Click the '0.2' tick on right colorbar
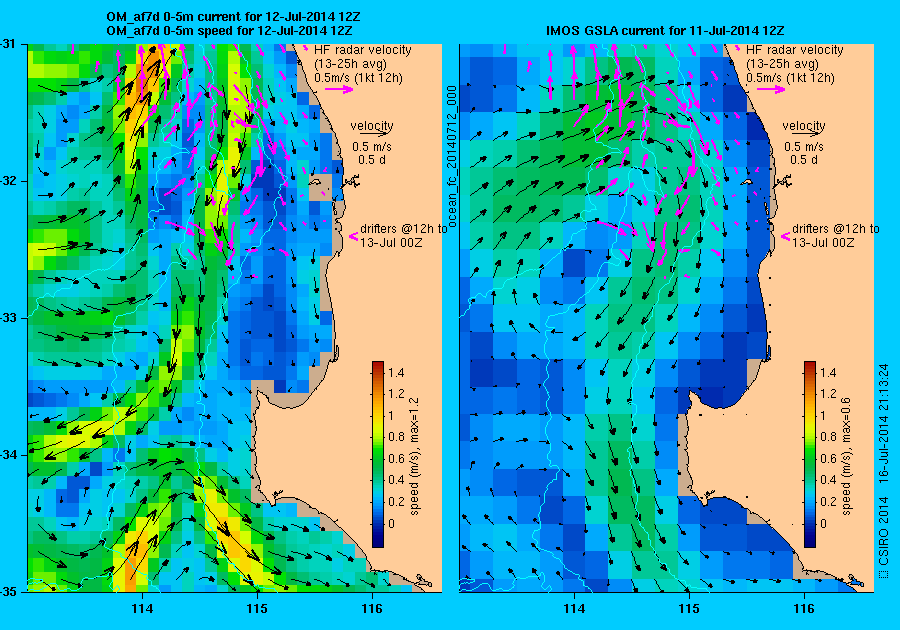The width and height of the screenshot is (900, 630). pos(828,502)
